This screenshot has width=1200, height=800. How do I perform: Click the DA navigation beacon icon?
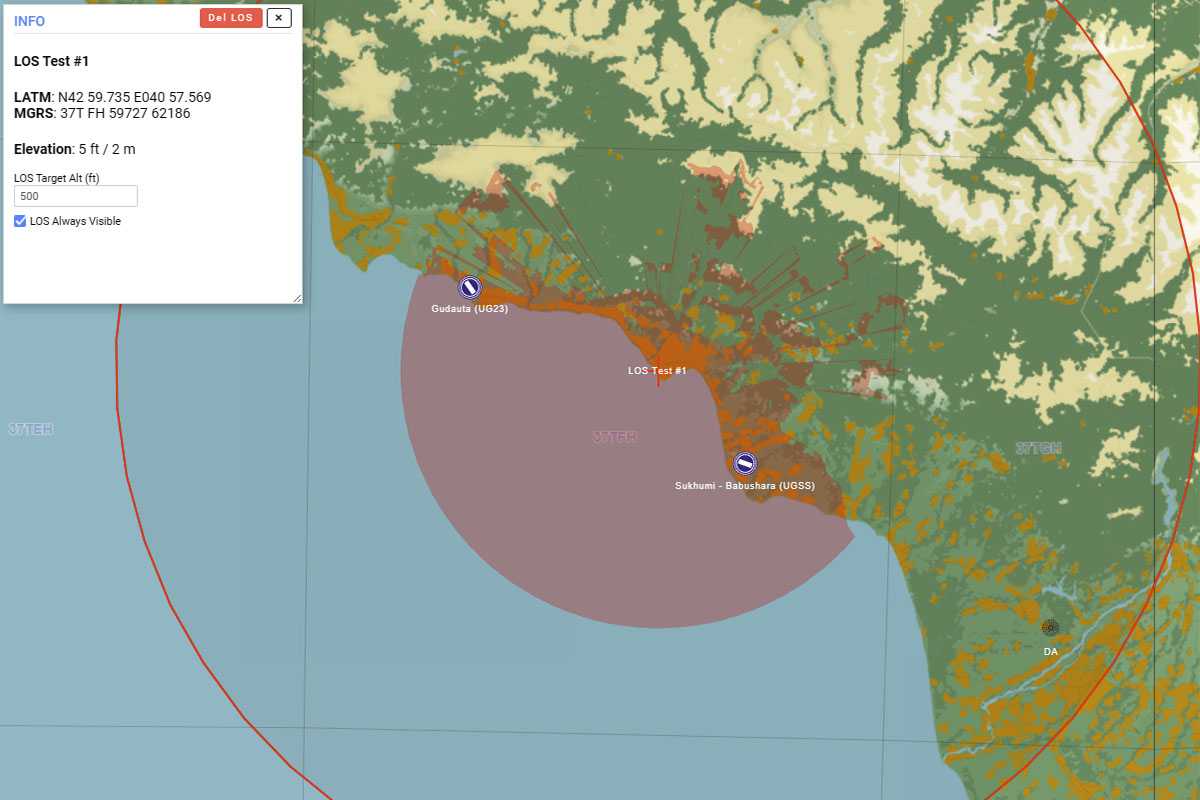(1050, 628)
